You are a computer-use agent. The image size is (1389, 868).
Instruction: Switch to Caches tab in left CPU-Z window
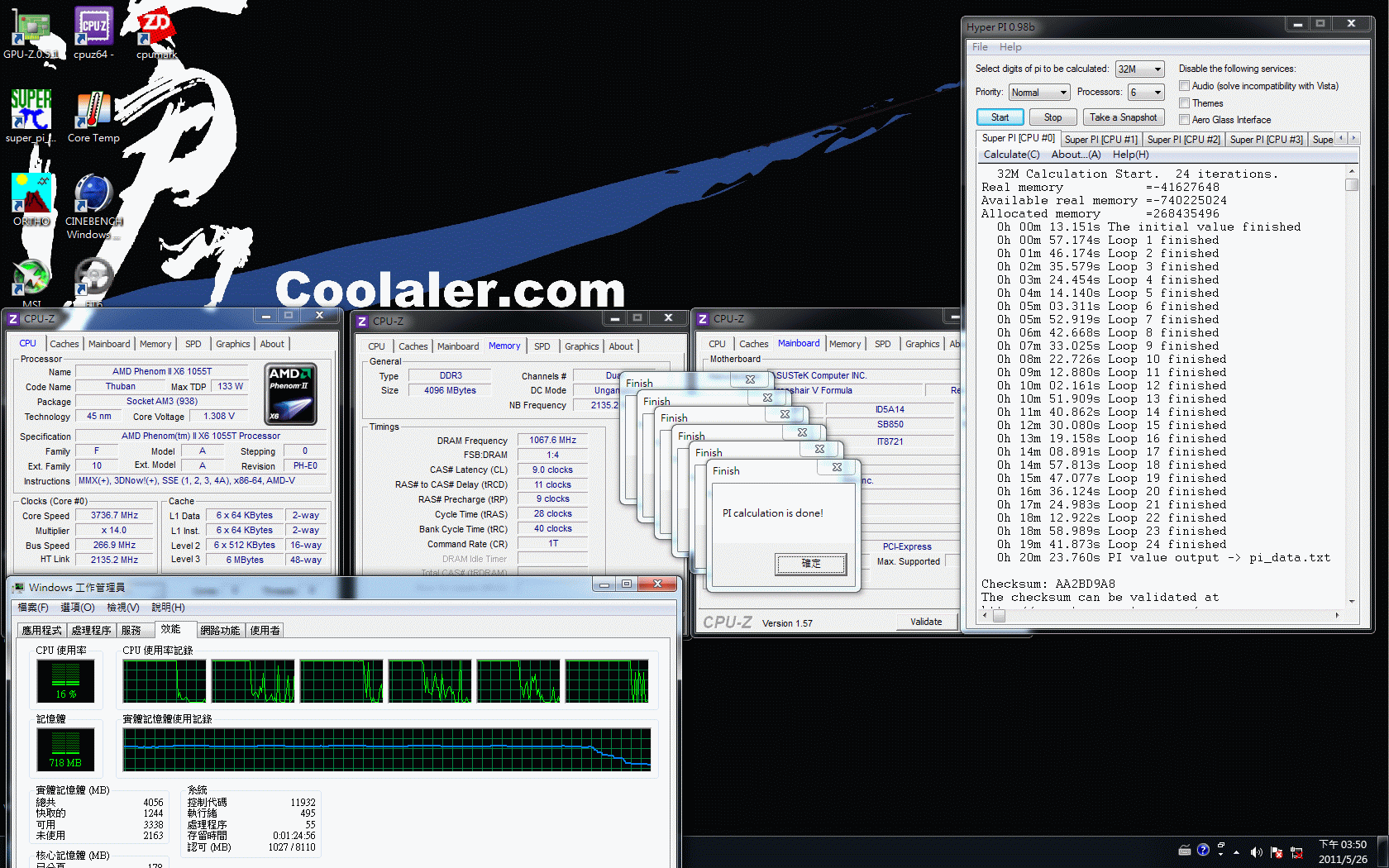pos(64,344)
